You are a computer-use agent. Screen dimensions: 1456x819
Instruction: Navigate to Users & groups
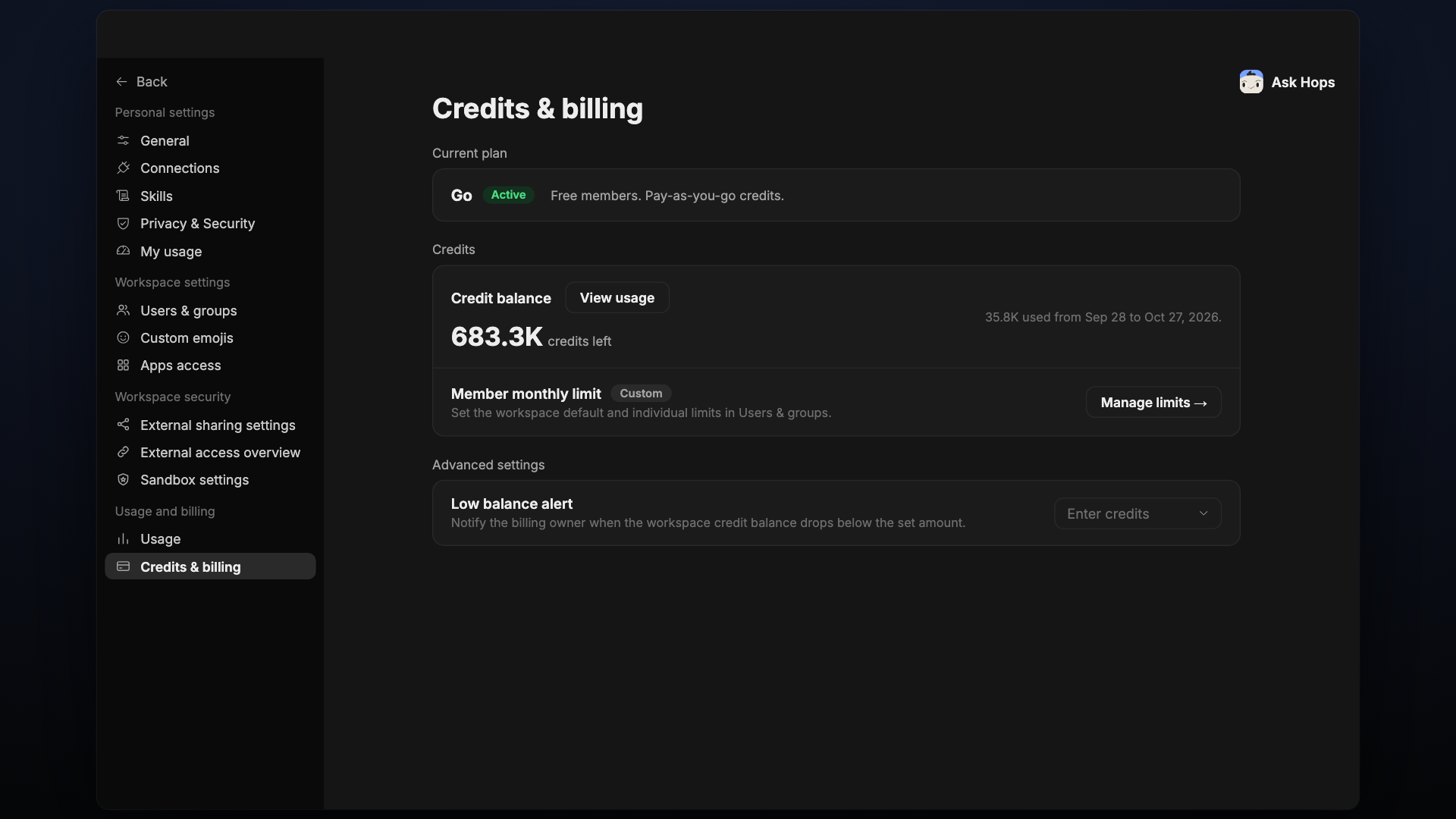[210, 310]
